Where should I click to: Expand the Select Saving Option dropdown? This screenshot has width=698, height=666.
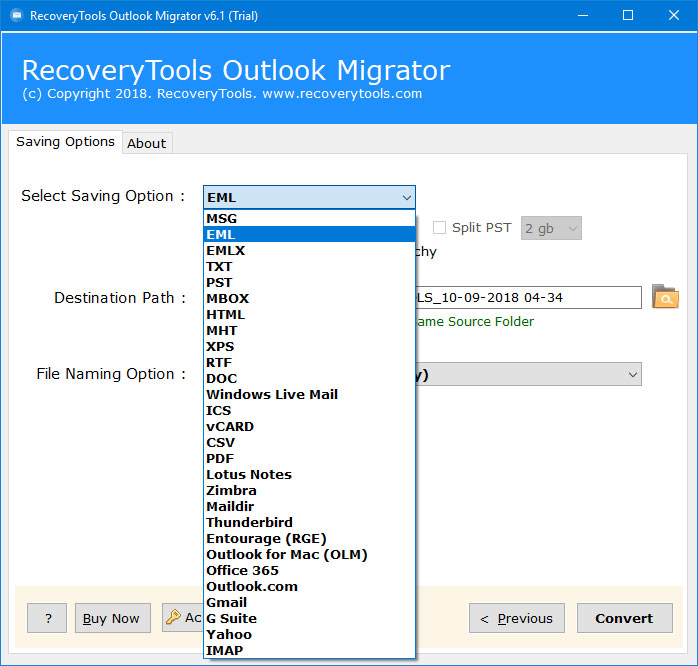tap(309, 197)
